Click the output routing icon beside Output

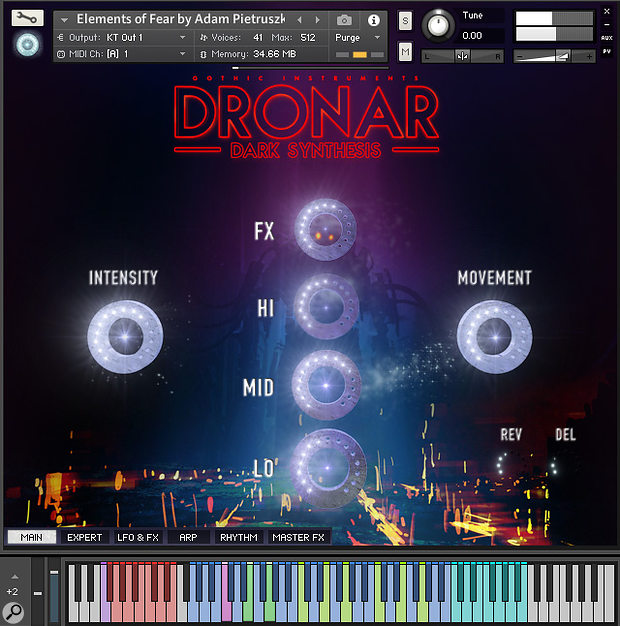tap(60, 38)
